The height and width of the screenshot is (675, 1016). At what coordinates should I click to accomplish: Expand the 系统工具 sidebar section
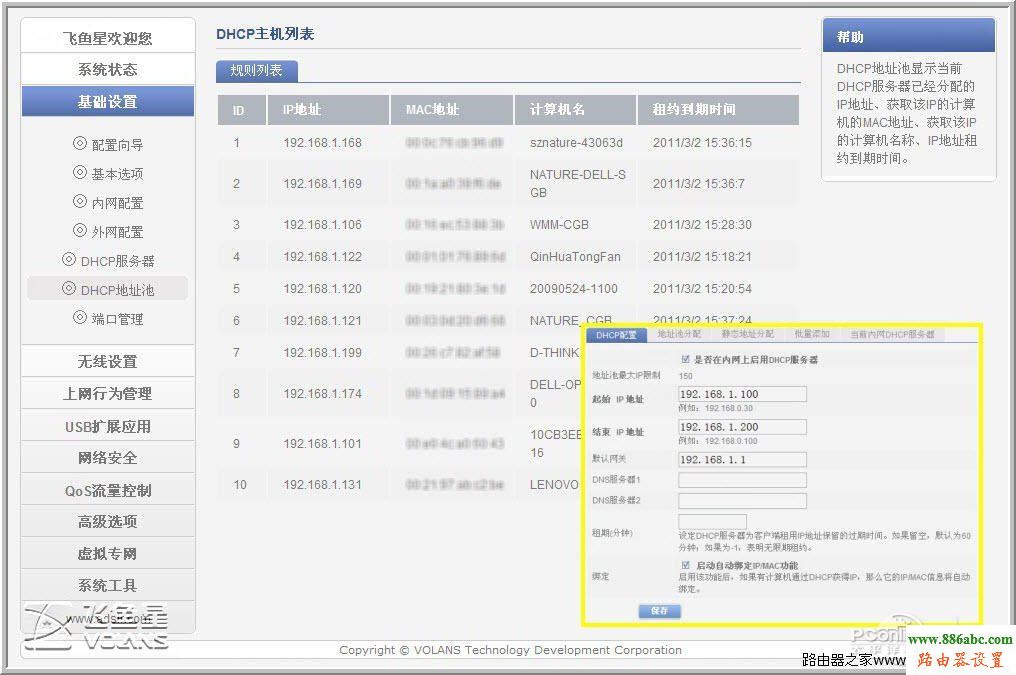[107, 585]
